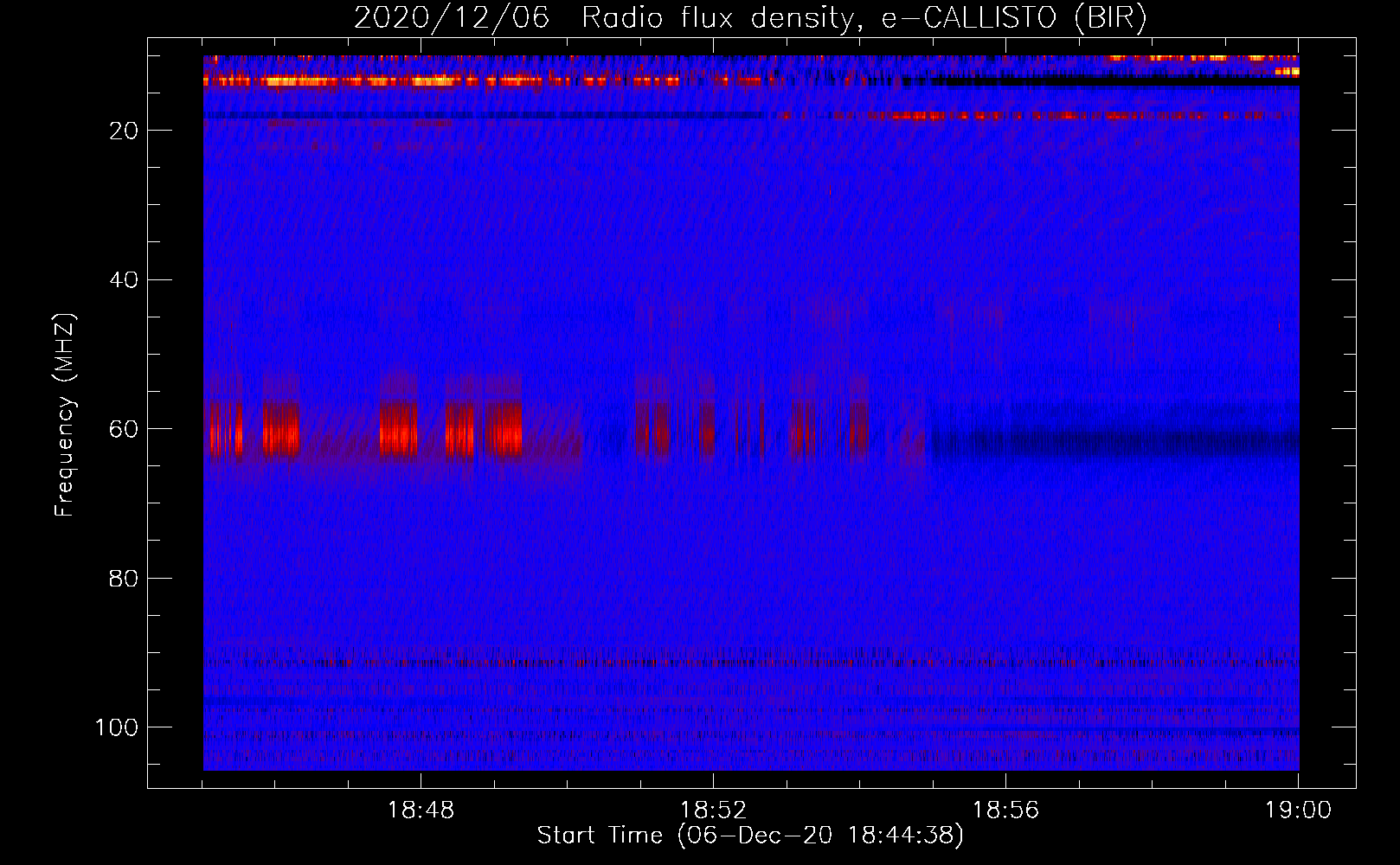Click the 'Frequency (MHZ)' axis label
This screenshot has width=1400, height=865.
click(x=65, y=415)
